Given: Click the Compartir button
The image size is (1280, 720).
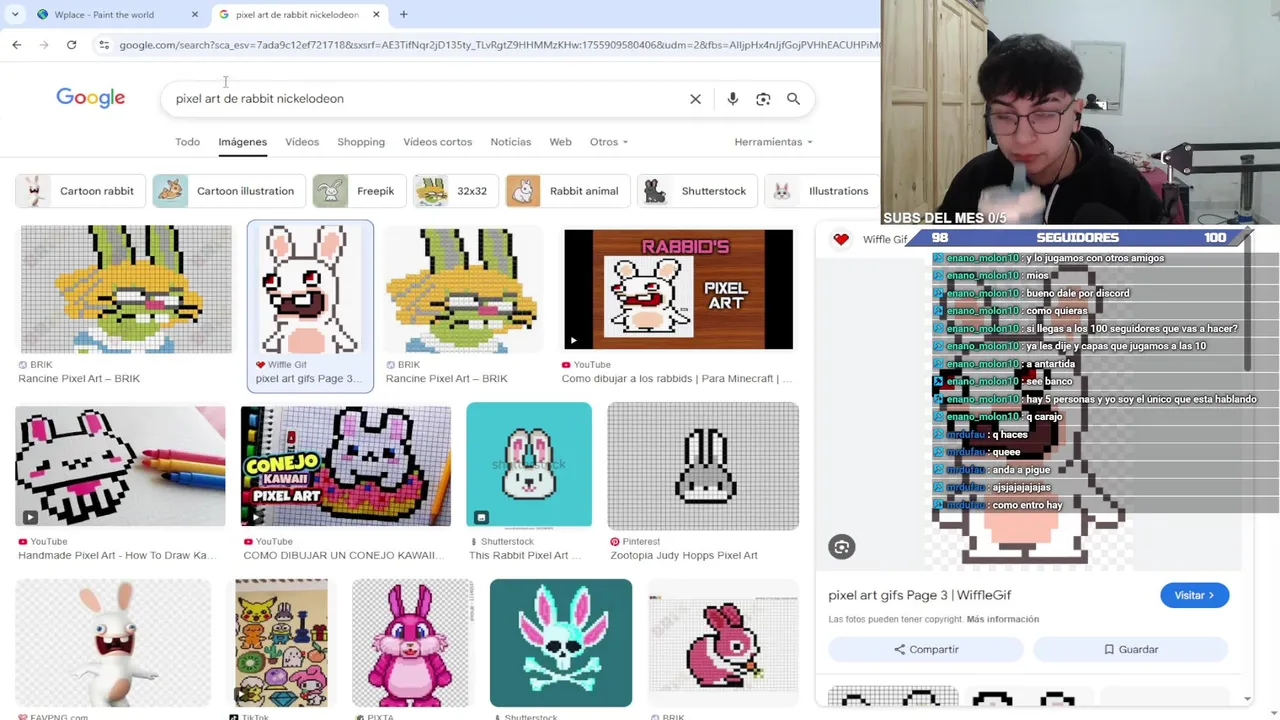Looking at the screenshot, I should tap(926, 650).
